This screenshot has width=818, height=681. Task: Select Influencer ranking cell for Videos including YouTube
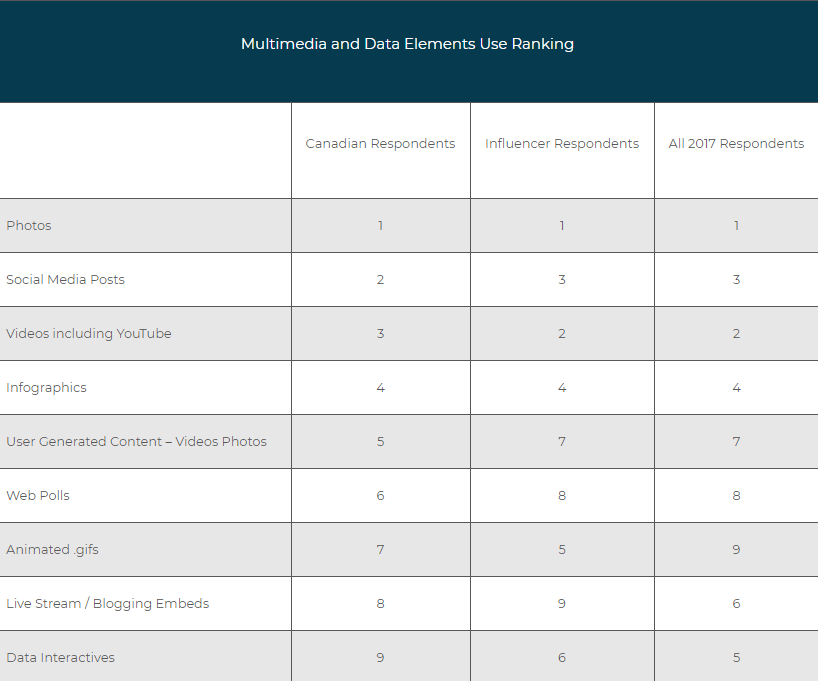click(562, 333)
